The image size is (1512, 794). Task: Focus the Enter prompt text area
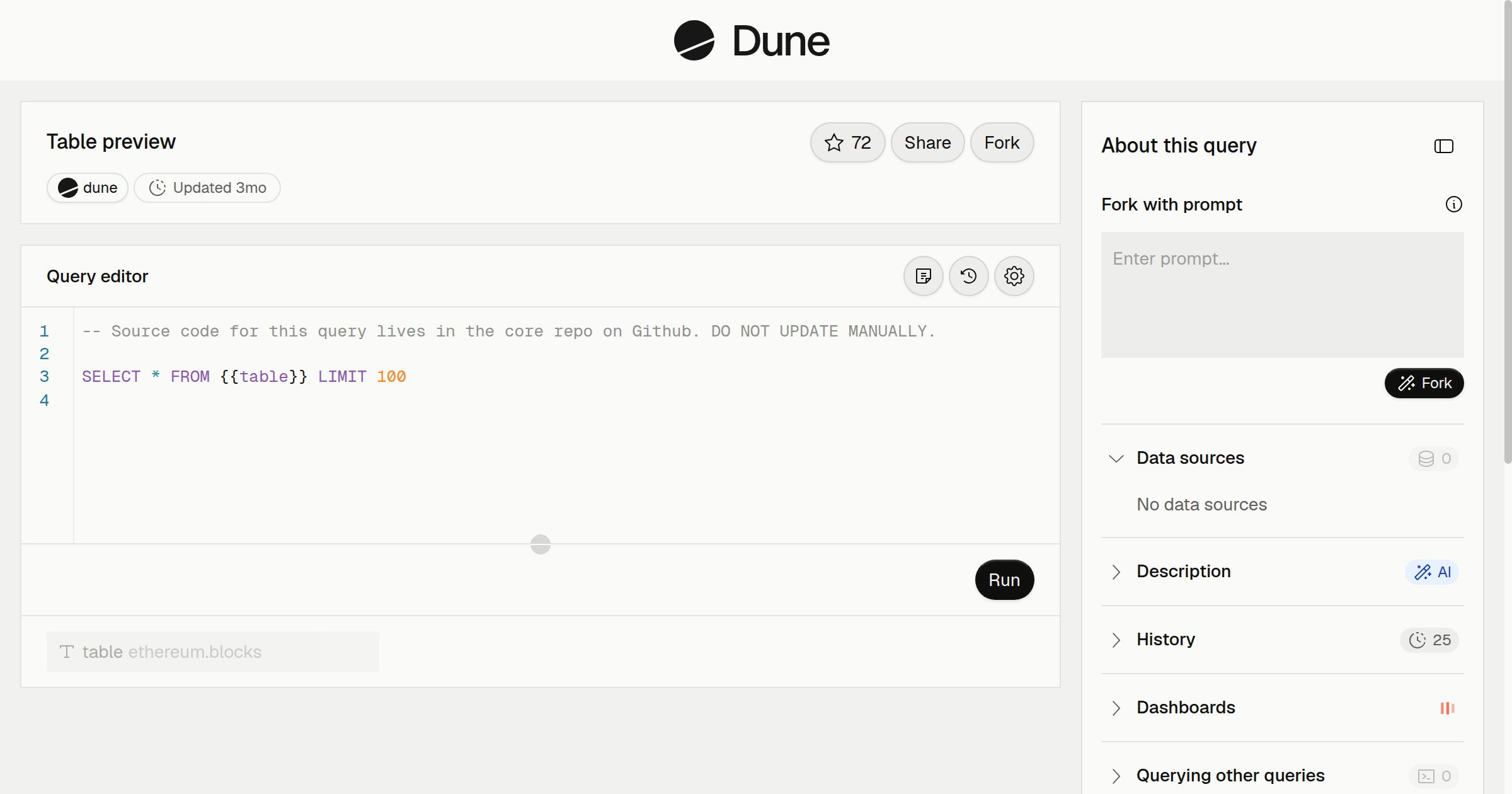(x=1282, y=295)
